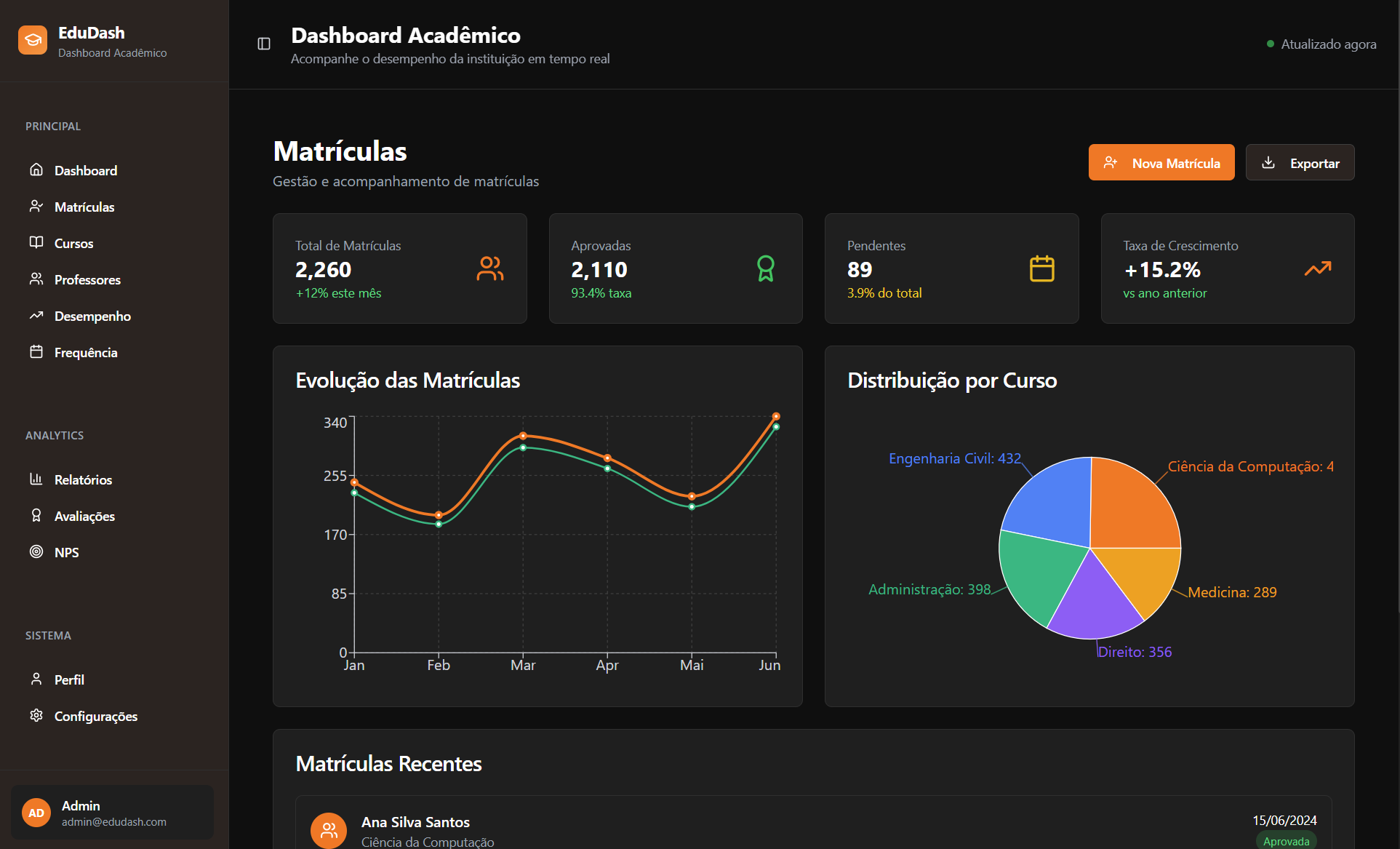
Task: Open Matrículas in the sidebar
Action: (84, 207)
